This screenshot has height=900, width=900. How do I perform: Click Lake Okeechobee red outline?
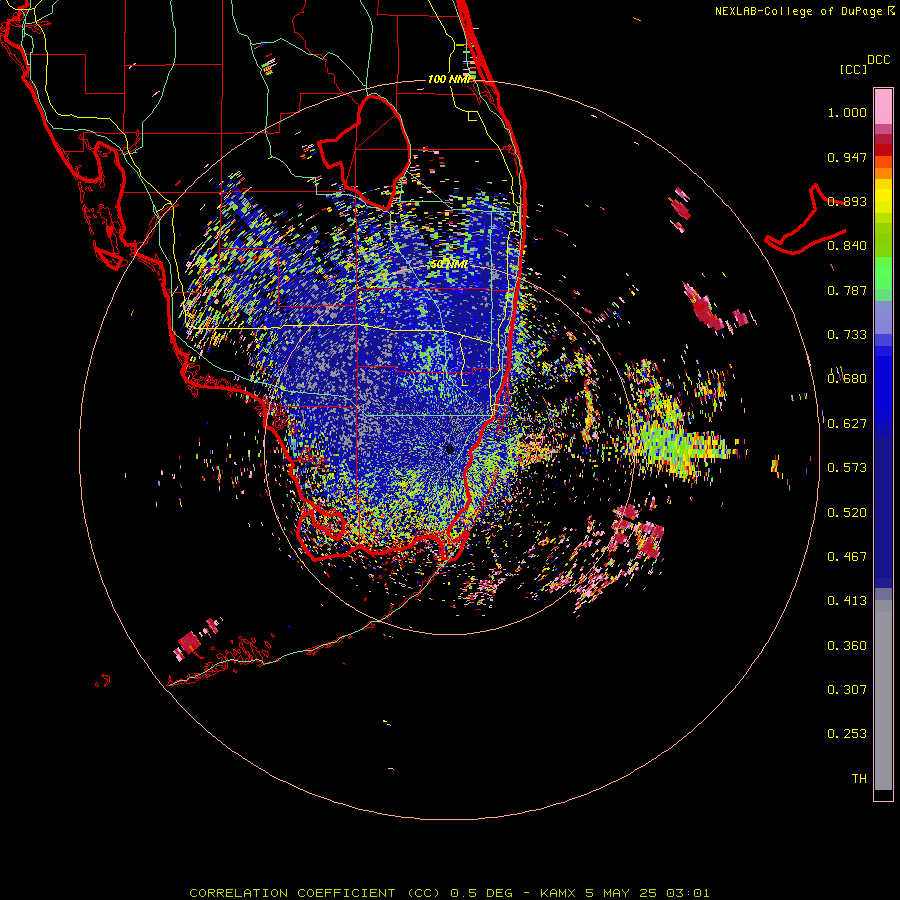coord(365,152)
